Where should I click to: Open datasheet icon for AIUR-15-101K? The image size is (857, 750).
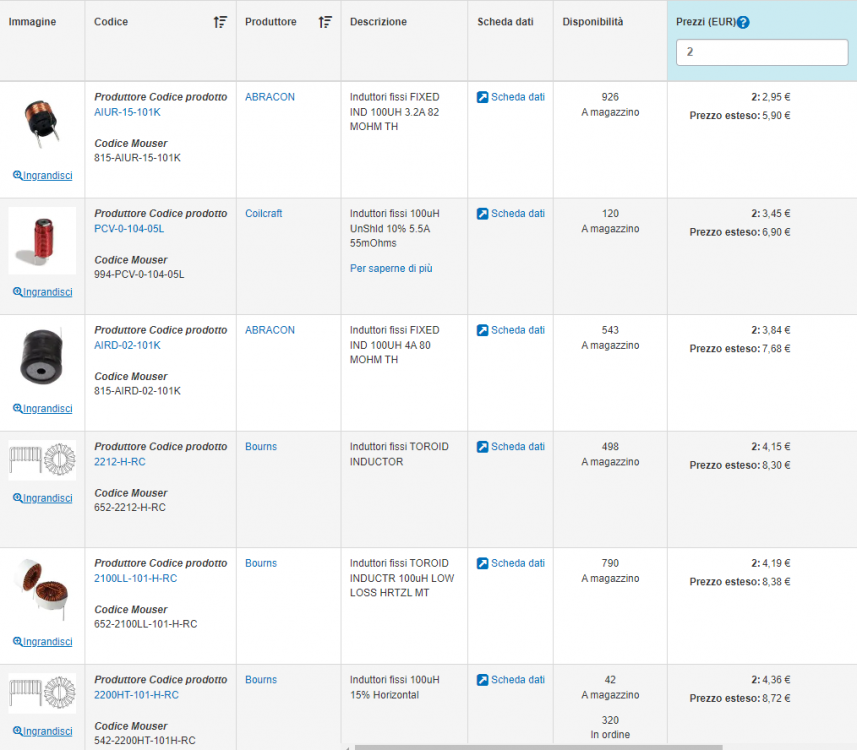point(483,98)
